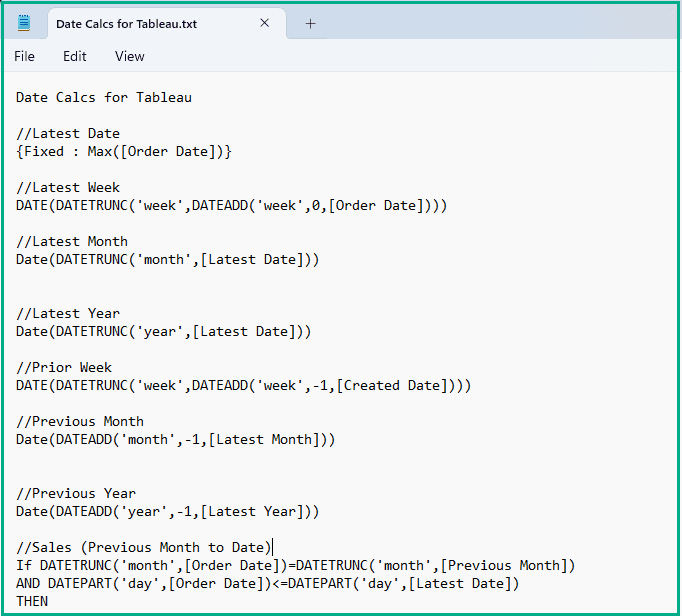Click the DATEADD('year',-1,[Latest Year]) line
The width and height of the screenshot is (682, 616).
pos(168,512)
